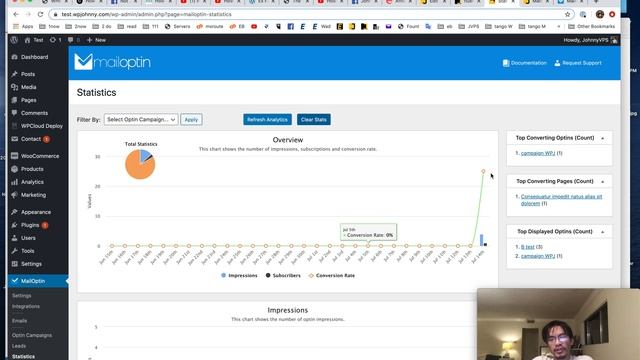Reload the page in the browser
The width and height of the screenshot is (640, 360).
pos(40,14)
